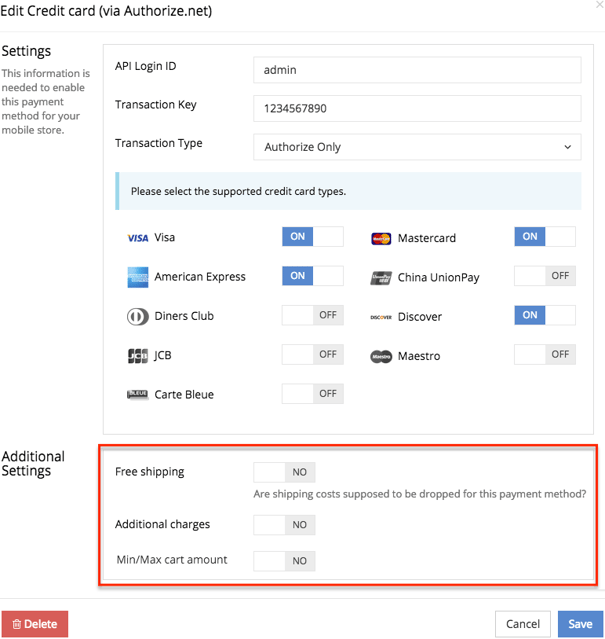Turn on the Maestro switch
This screenshot has width=605, height=639.
pos(545,354)
